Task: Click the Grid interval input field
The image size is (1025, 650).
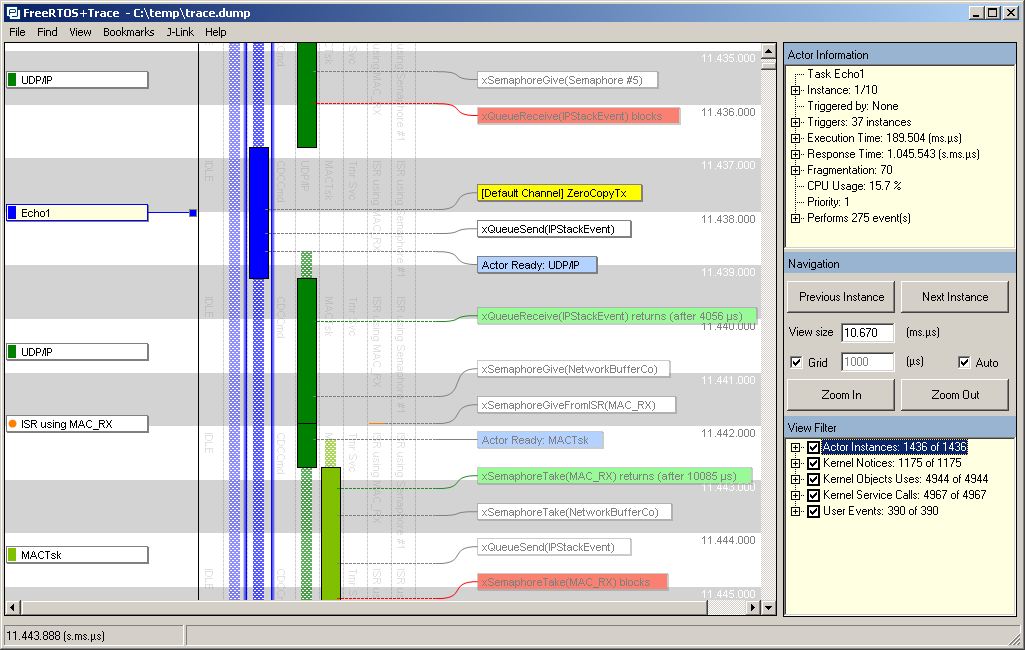Action: (867, 362)
